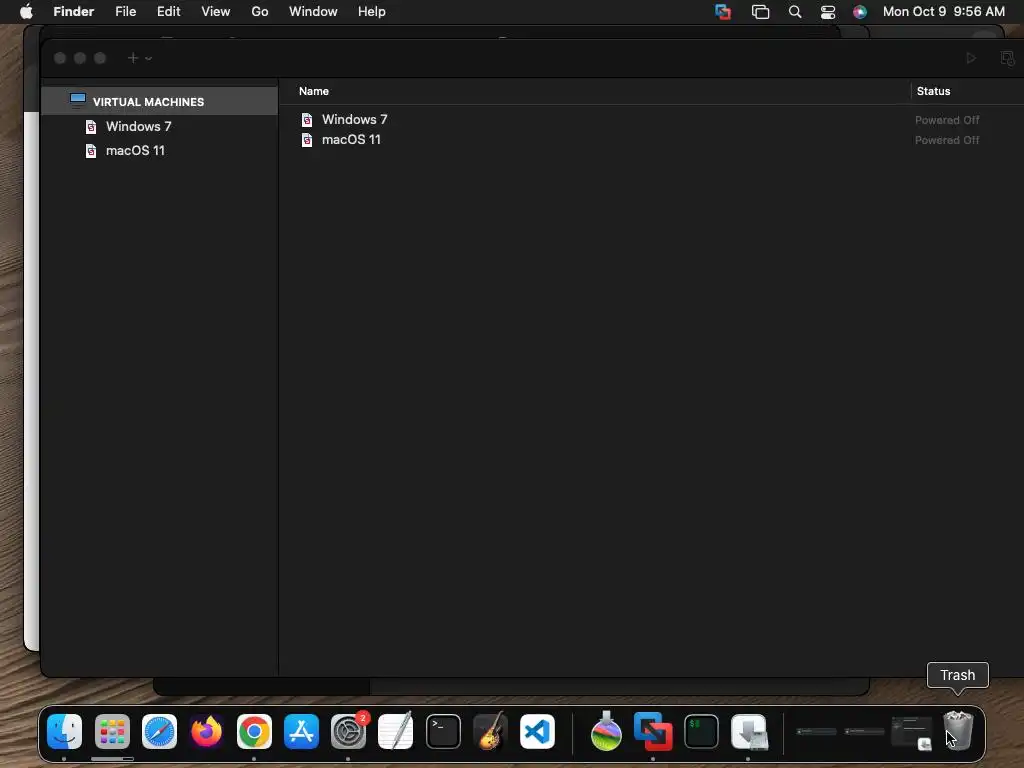
Task: Click the date and time in menu bar
Action: tap(944, 12)
